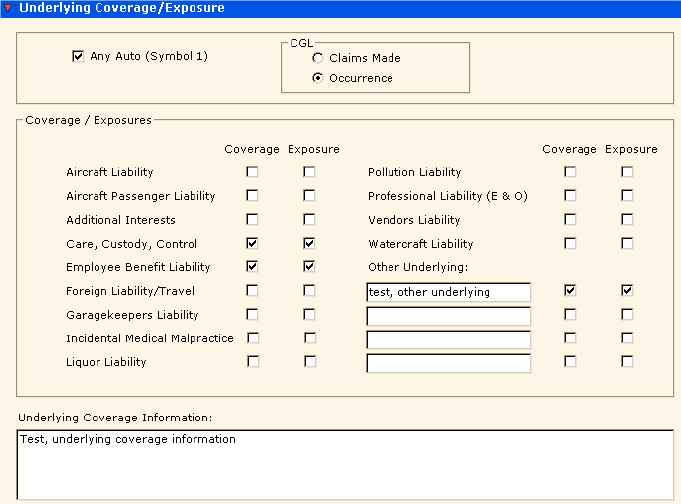
Task: Check Watercraft Liability Exposure checkbox
Action: (x=627, y=243)
